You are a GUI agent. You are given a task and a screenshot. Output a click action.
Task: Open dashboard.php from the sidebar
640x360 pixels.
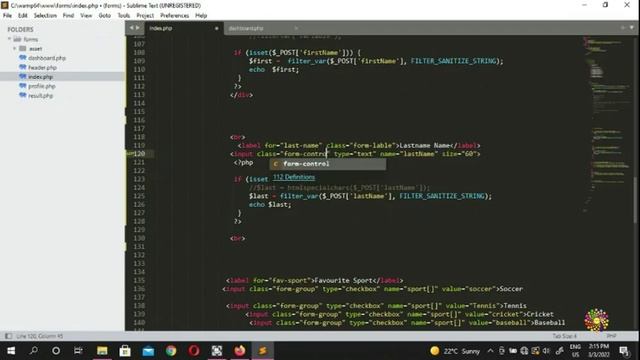[47, 58]
